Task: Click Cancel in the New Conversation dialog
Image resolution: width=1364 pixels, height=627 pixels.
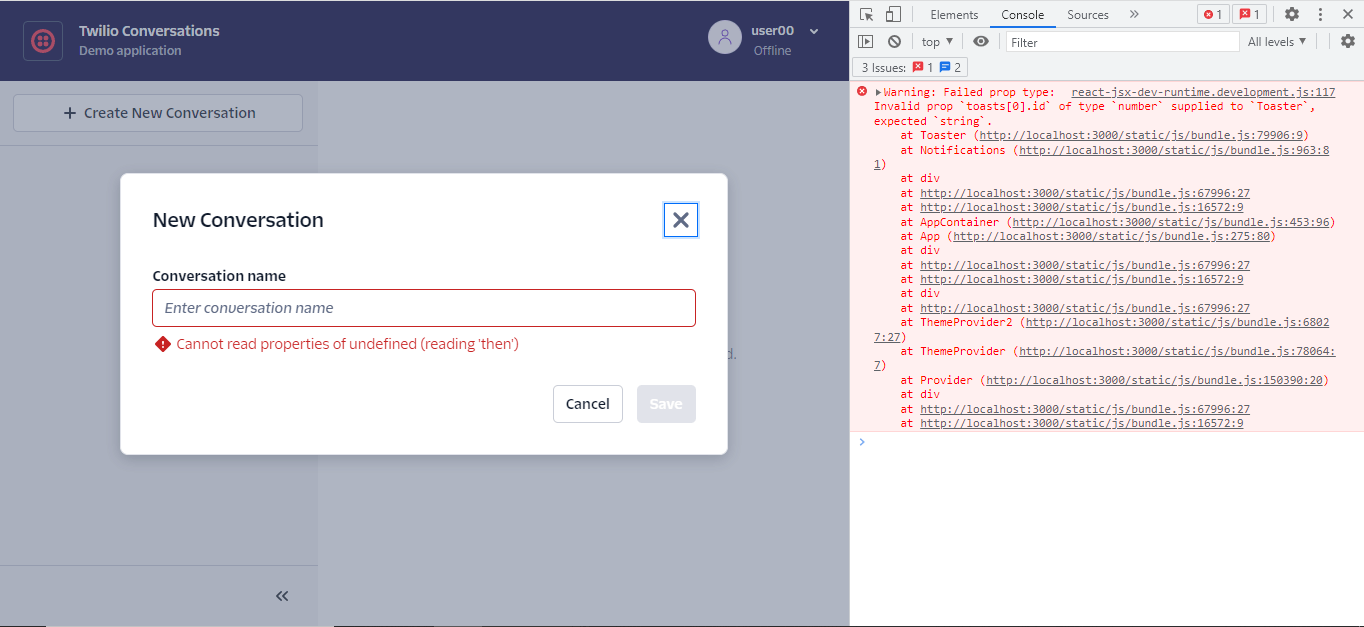Action: click(587, 403)
